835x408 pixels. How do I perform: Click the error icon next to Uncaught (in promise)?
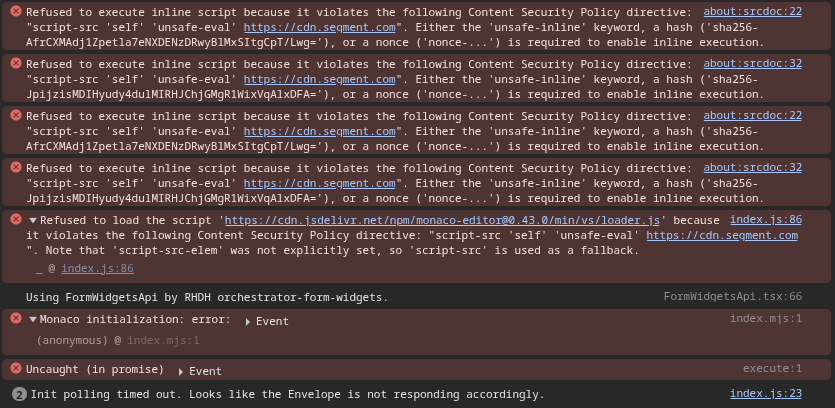tap(16, 369)
